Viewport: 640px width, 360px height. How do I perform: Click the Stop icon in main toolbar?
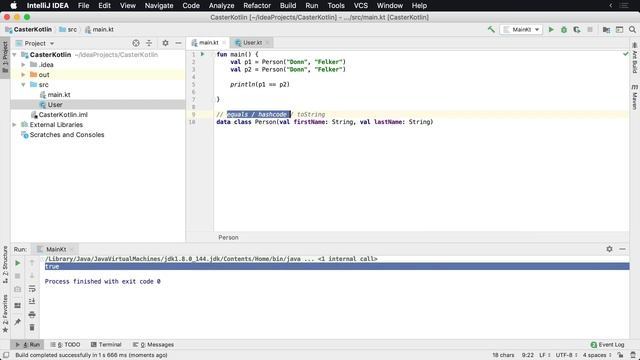click(x=590, y=29)
